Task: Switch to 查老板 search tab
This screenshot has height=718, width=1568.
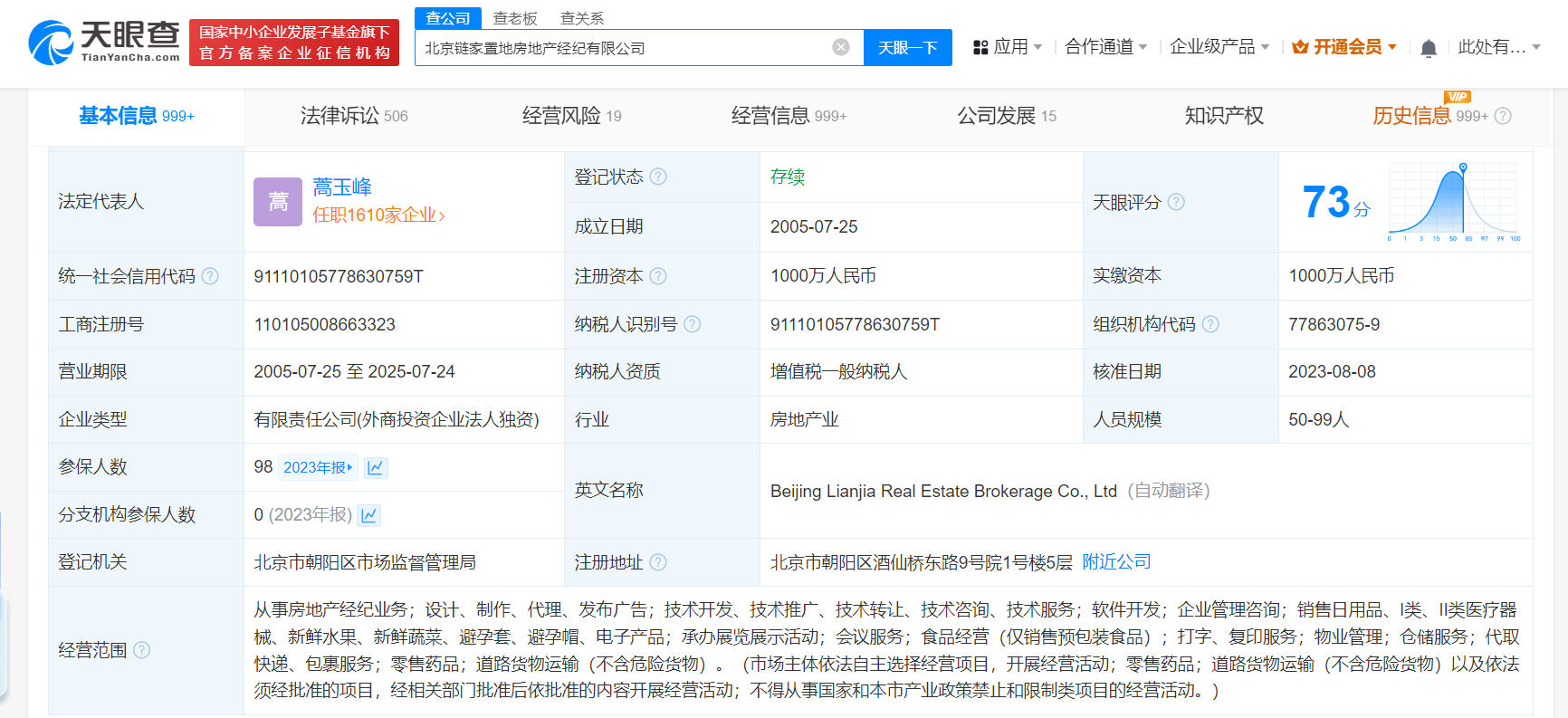Action: pos(515,18)
